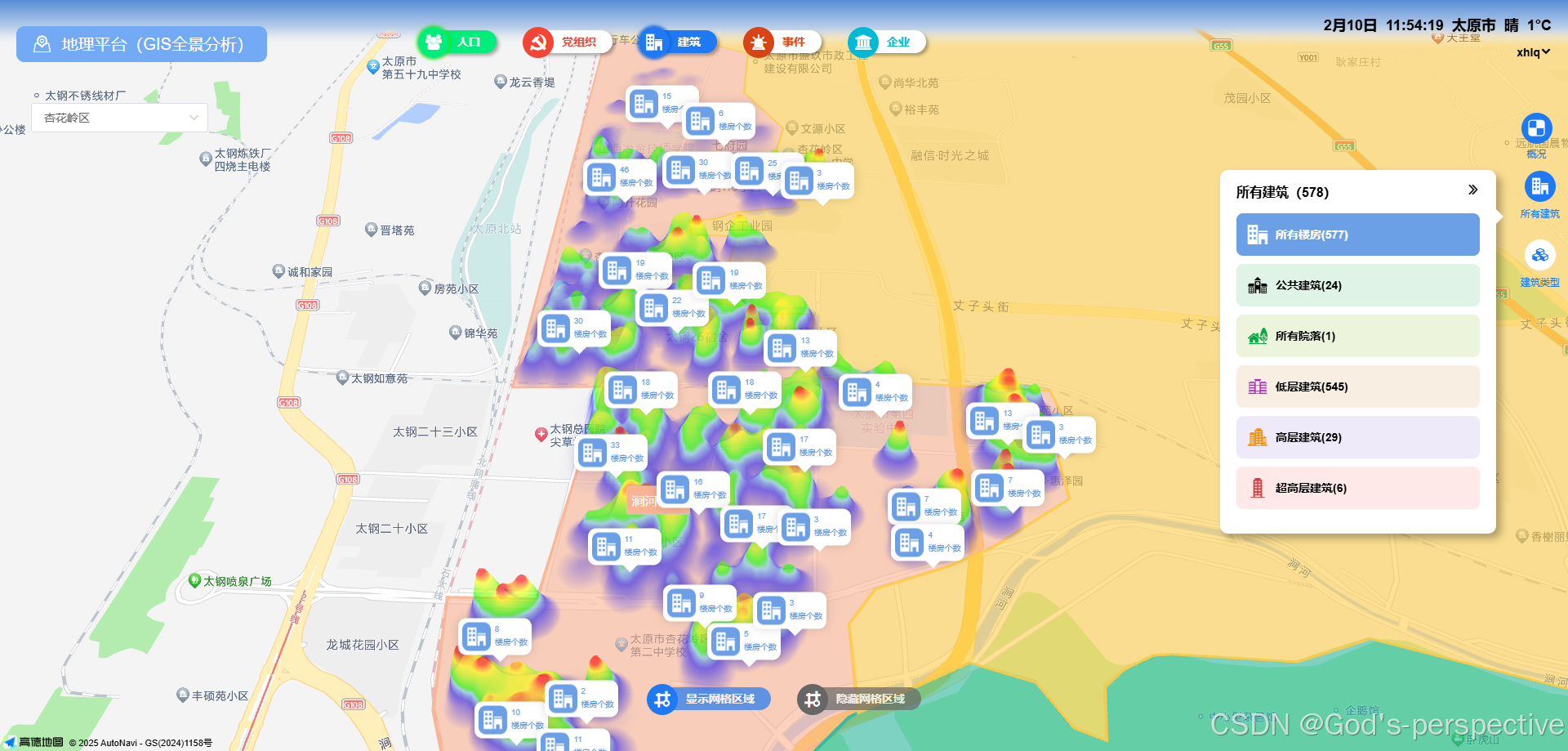Select 低层建筑(545) category
This screenshot has height=751, width=1568.
pos(1357,387)
